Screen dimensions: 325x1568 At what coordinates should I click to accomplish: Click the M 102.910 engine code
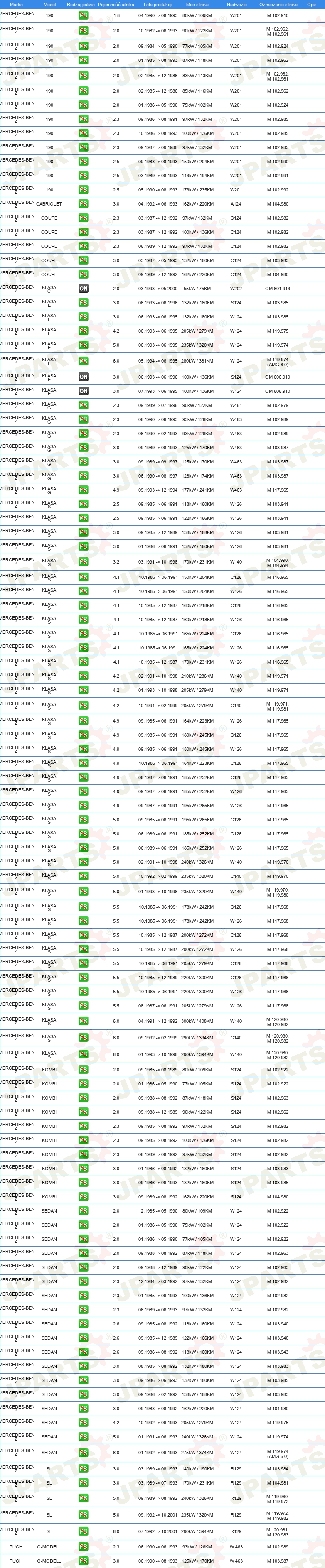(x=278, y=15)
